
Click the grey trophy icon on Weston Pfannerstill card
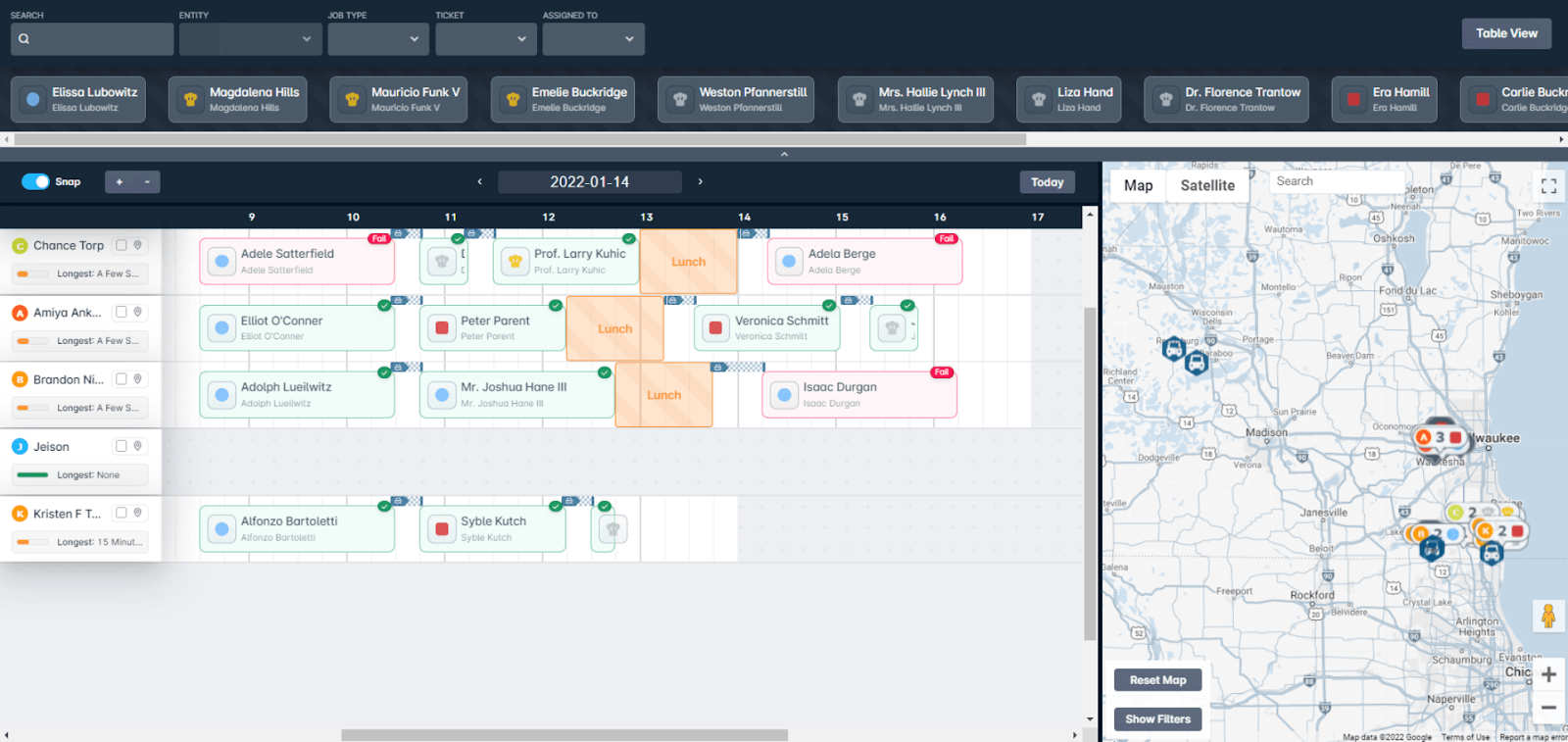tap(680, 99)
